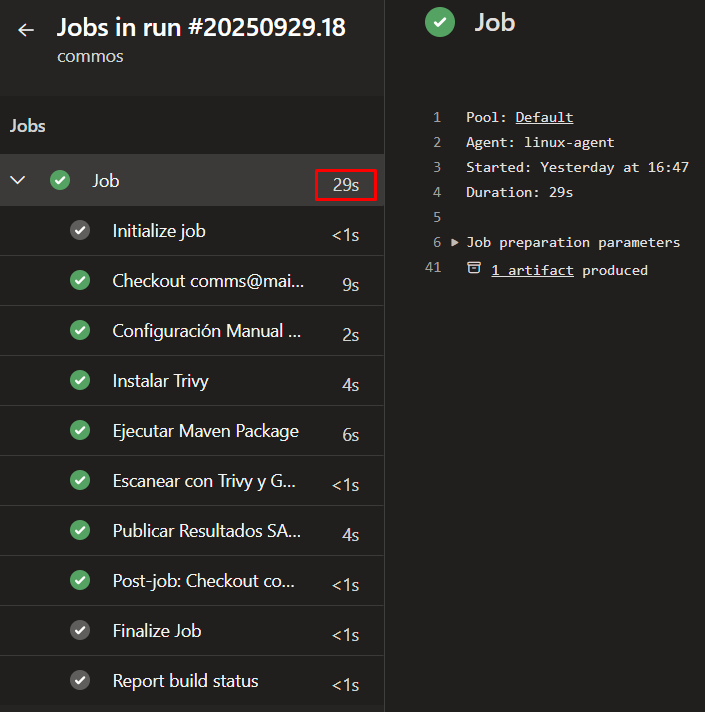Open Publicar Resultados SA... step
705x712 pixels.
206,531
